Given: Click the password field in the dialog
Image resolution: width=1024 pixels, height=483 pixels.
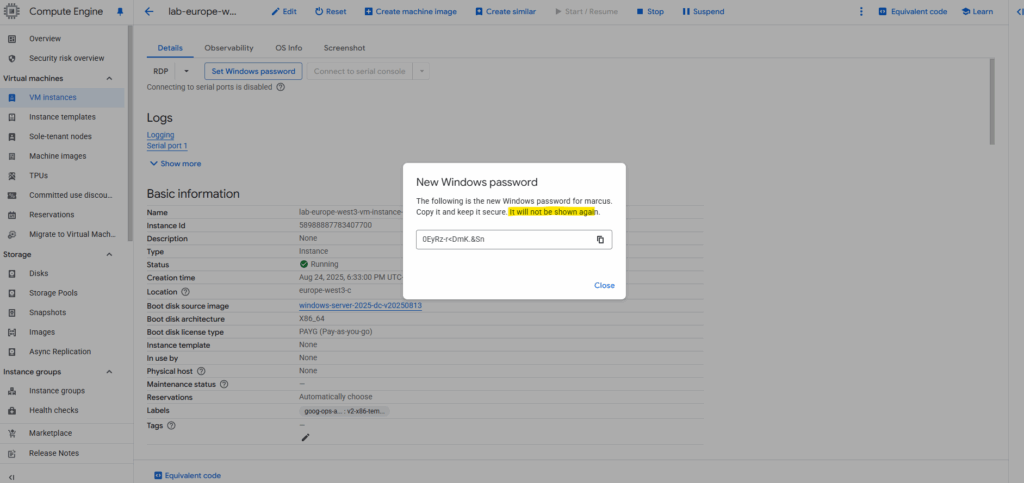Looking at the screenshot, I should click(514, 240).
